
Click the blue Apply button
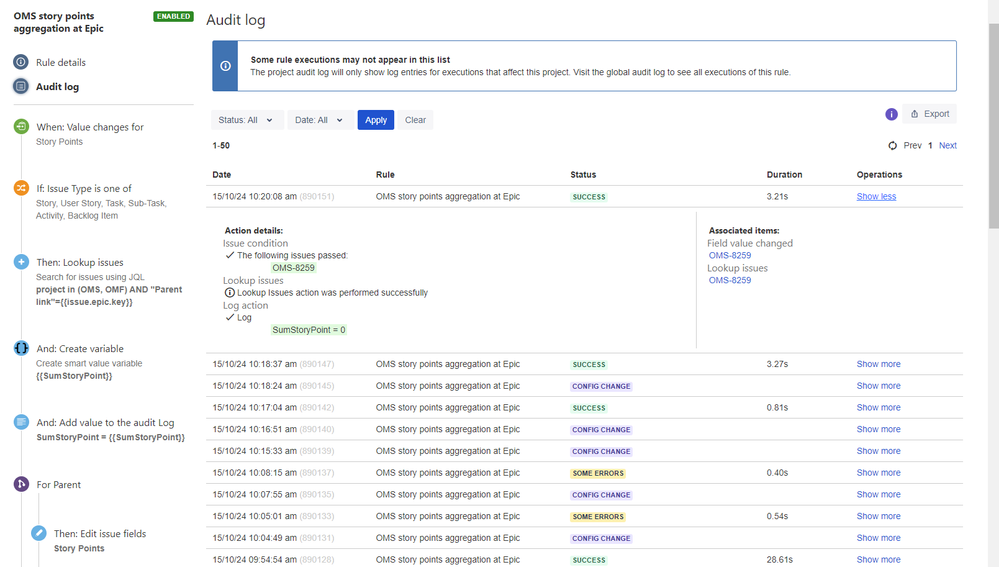[x=376, y=120]
